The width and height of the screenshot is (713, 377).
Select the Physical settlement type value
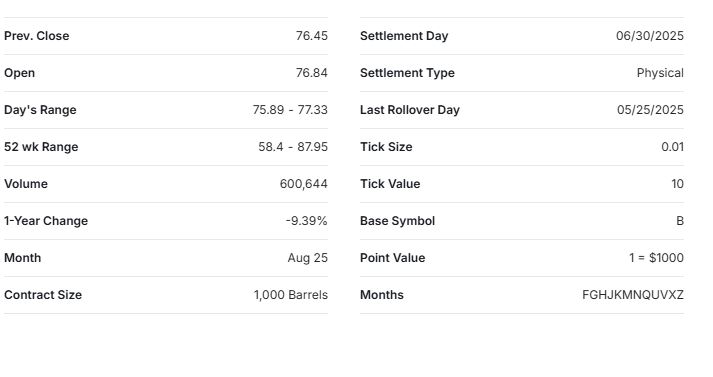coord(660,73)
